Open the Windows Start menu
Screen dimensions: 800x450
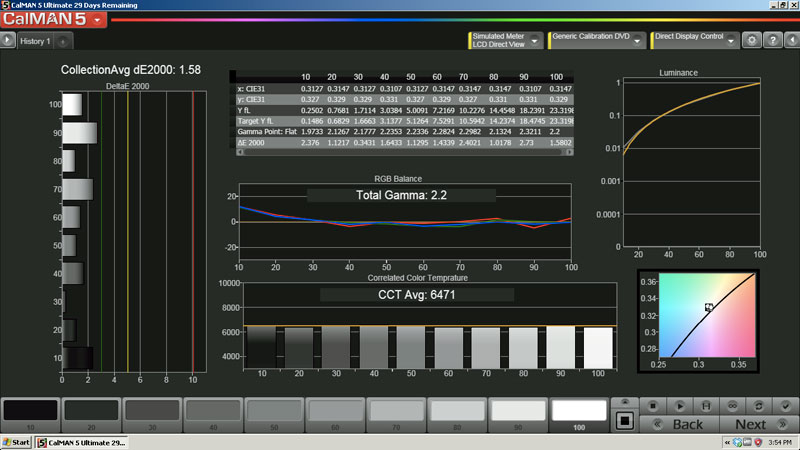coord(16,442)
